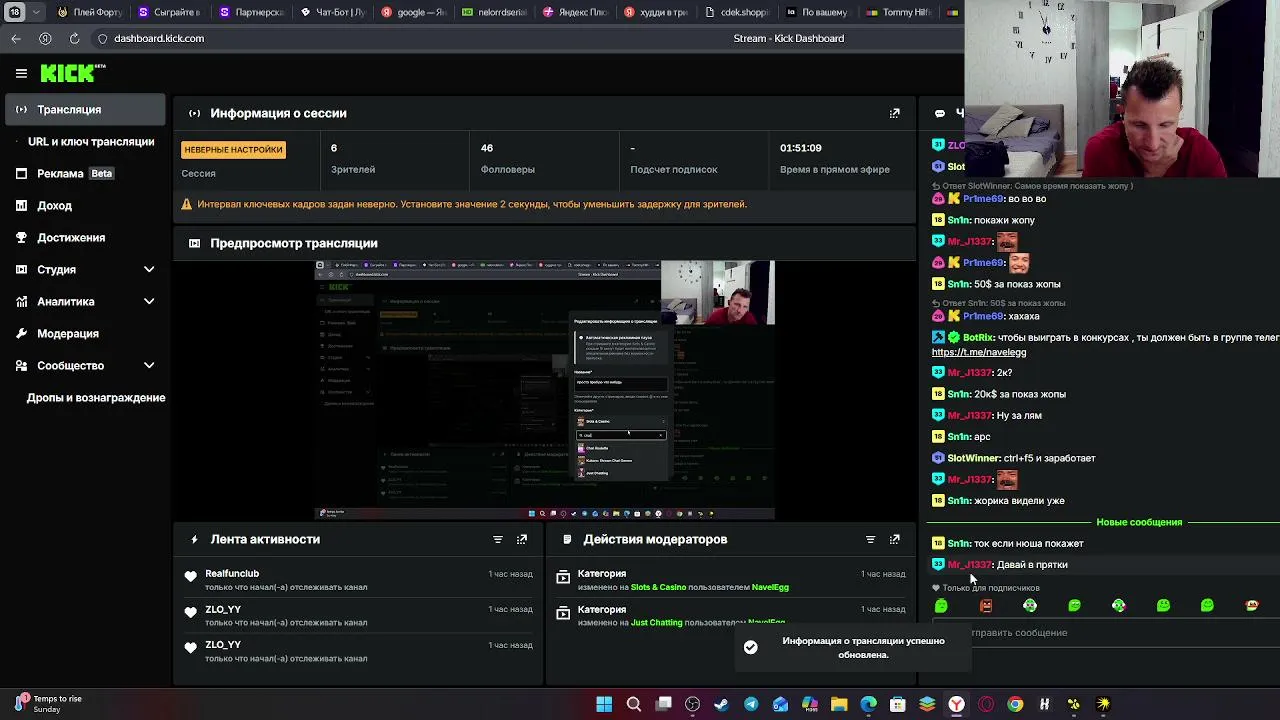1280x720 pixels.
Task: Open the t.me/navelegg link in chat
Action: (x=979, y=352)
